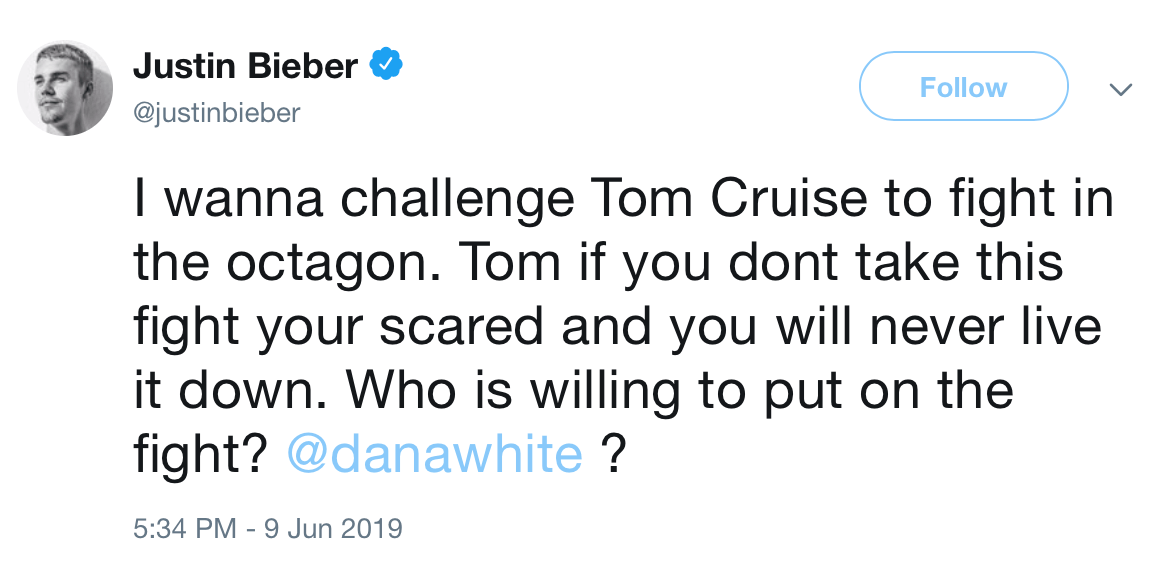1156x566 pixels.
Task: Click the @justinbieber handle
Action: pyautogui.click(x=216, y=113)
